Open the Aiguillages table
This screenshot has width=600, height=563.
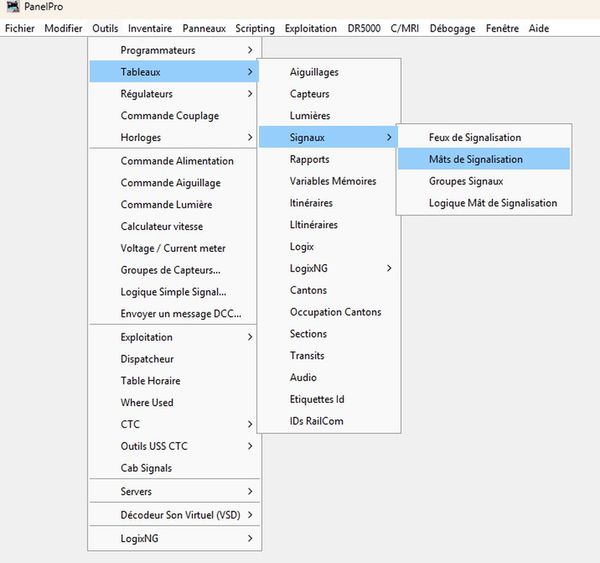tap(314, 72)
